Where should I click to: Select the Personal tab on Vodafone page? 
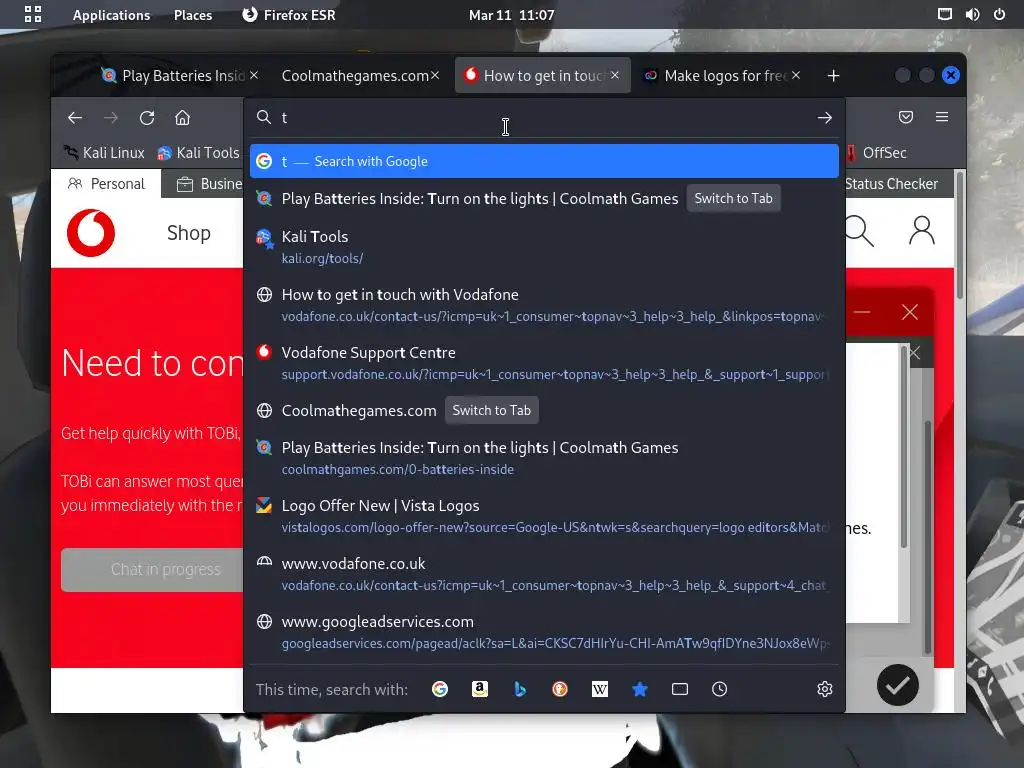106,184
